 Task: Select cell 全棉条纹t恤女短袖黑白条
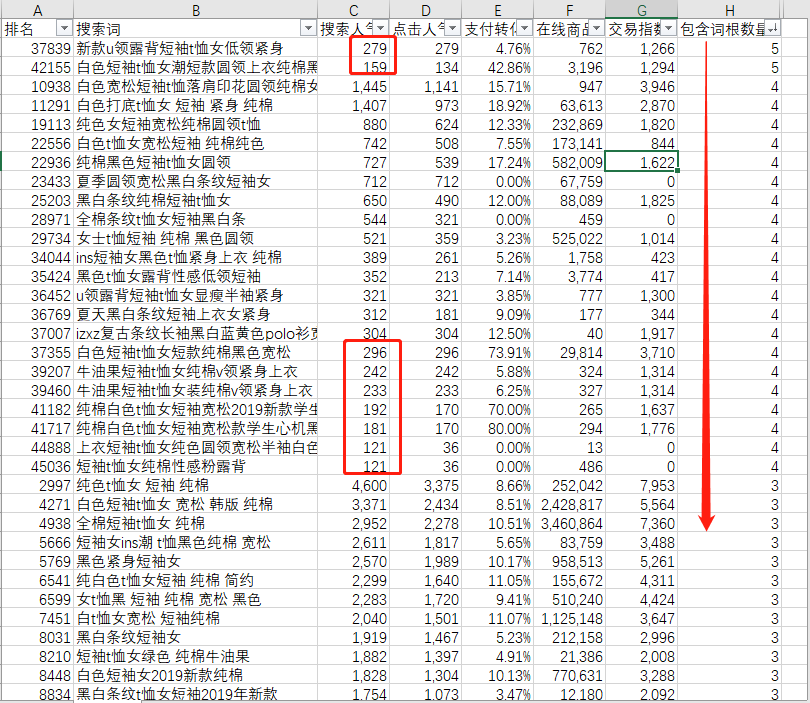pyautogui.click(x=195, y=220)
